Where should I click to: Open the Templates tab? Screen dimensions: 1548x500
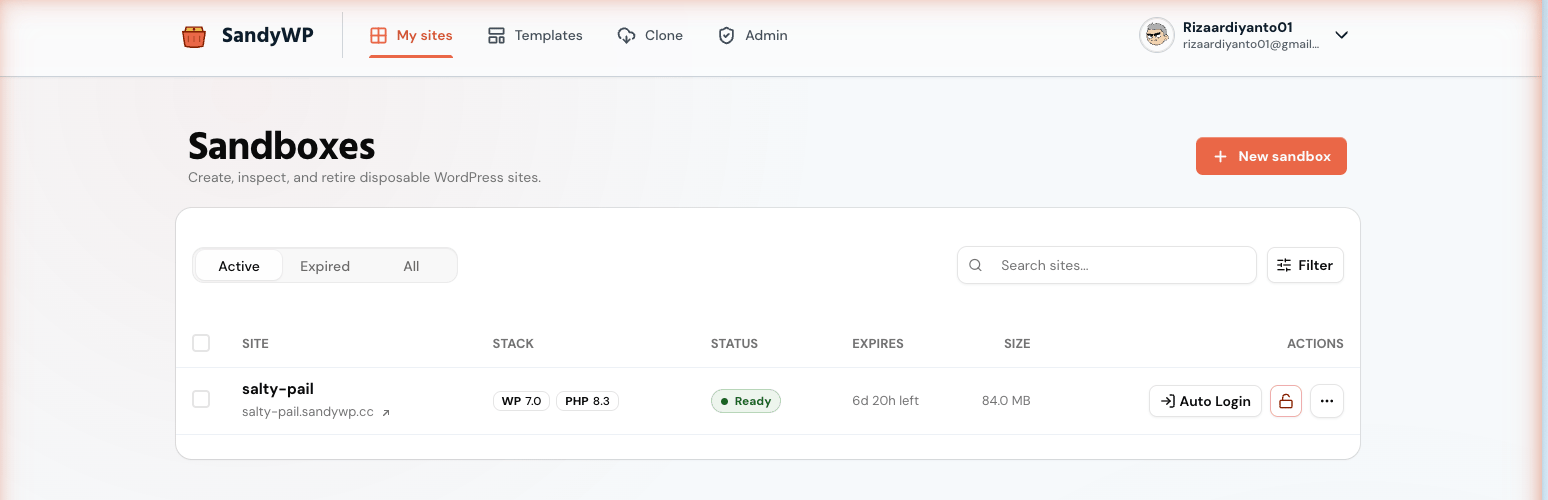pos(535,35)
